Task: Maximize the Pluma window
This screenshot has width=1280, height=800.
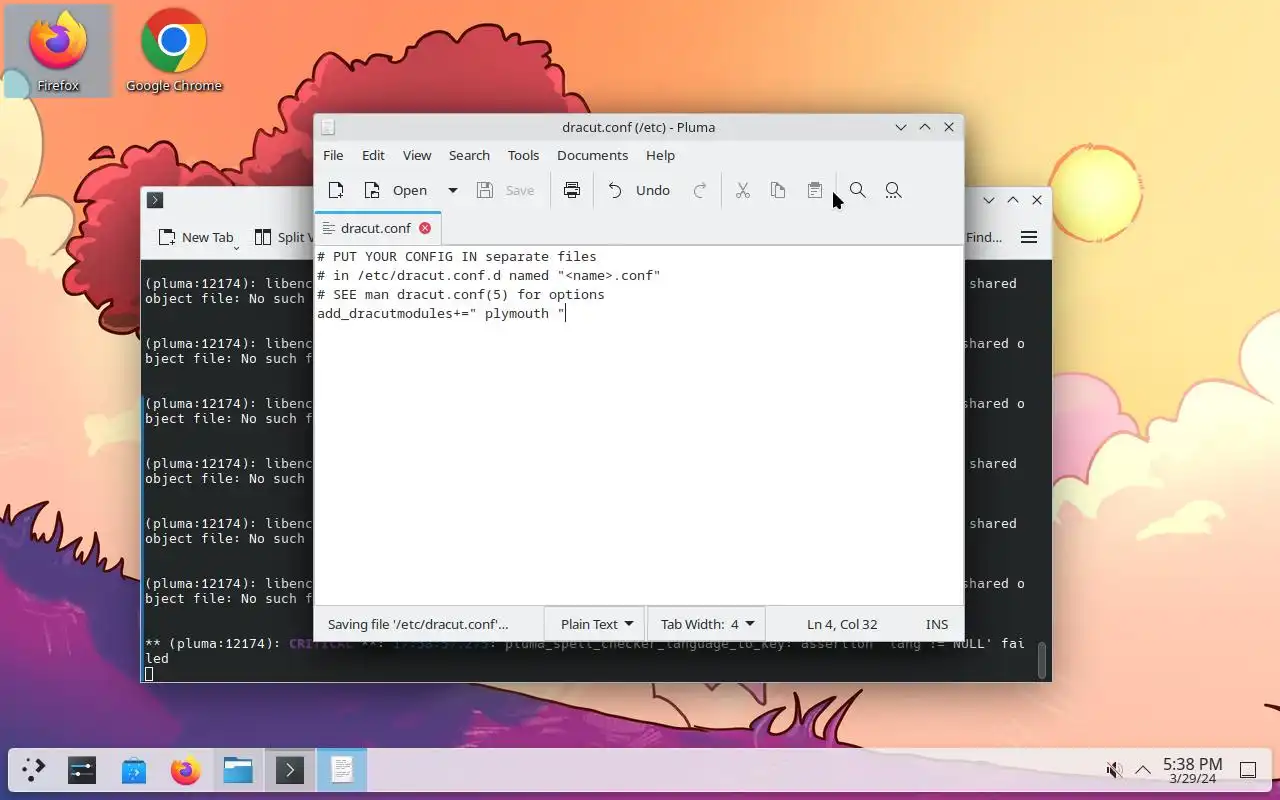Action: [925, 127]
